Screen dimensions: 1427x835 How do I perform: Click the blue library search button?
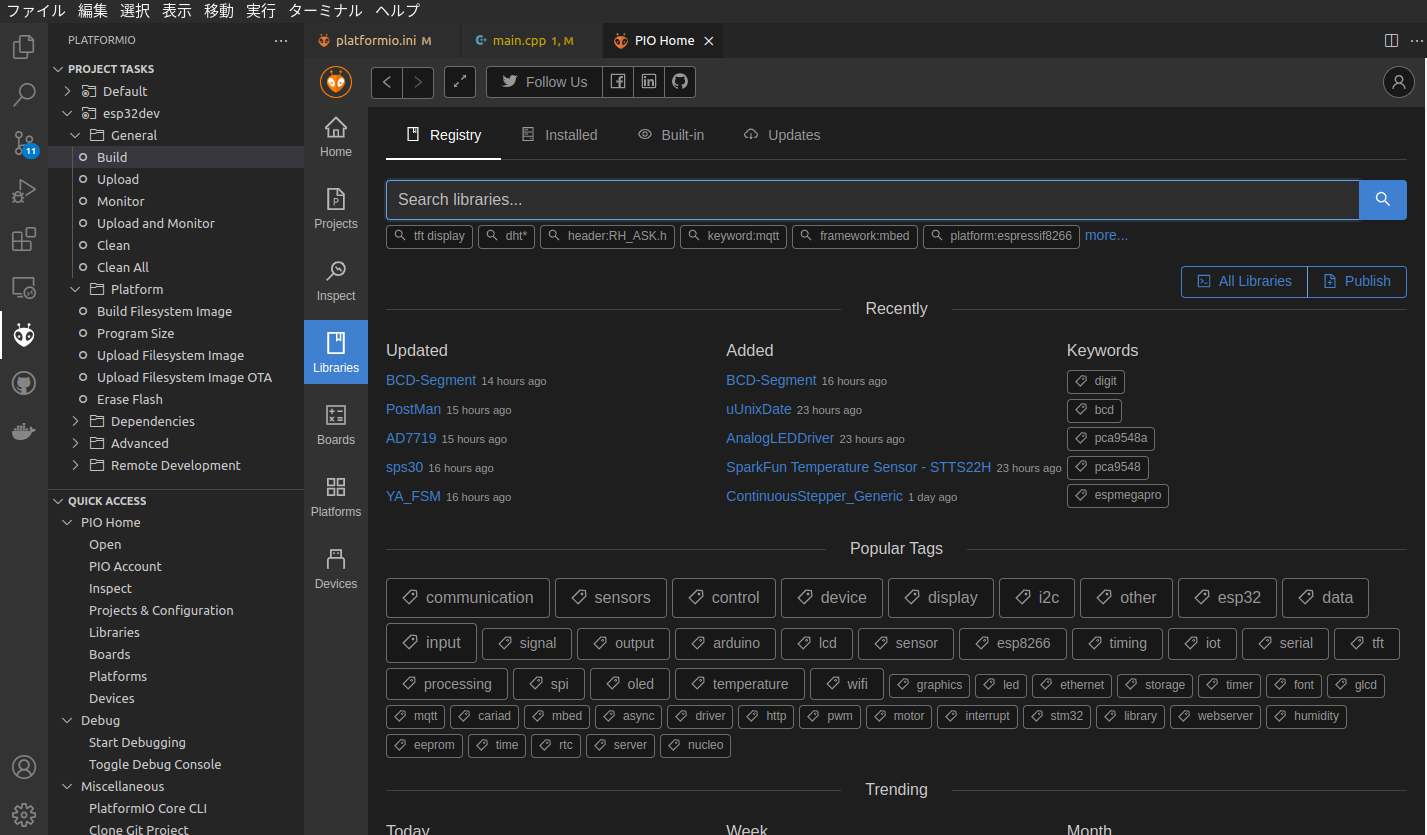tap(1383, 199)
